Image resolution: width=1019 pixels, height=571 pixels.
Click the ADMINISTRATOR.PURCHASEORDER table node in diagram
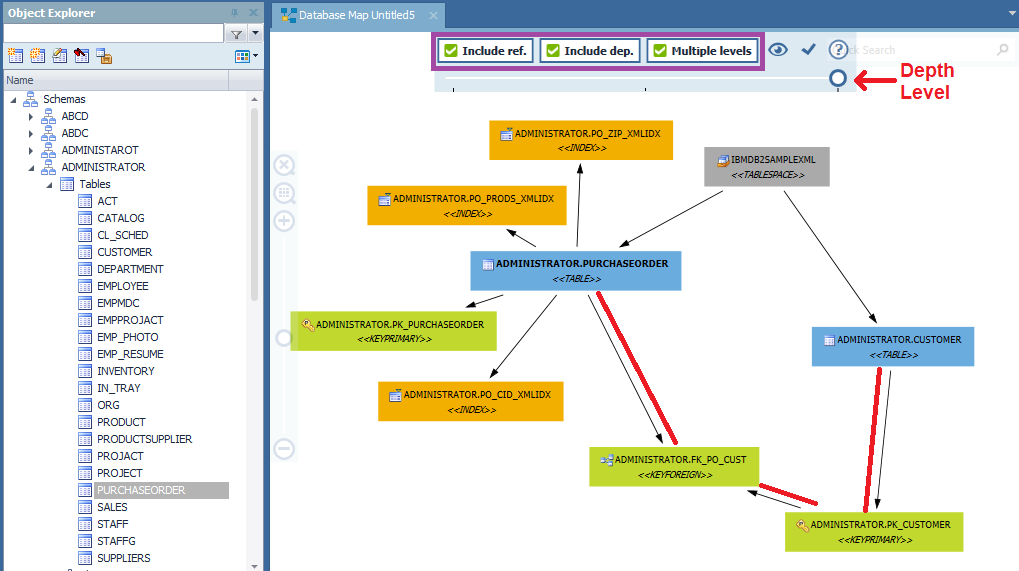tap(575, 270)
